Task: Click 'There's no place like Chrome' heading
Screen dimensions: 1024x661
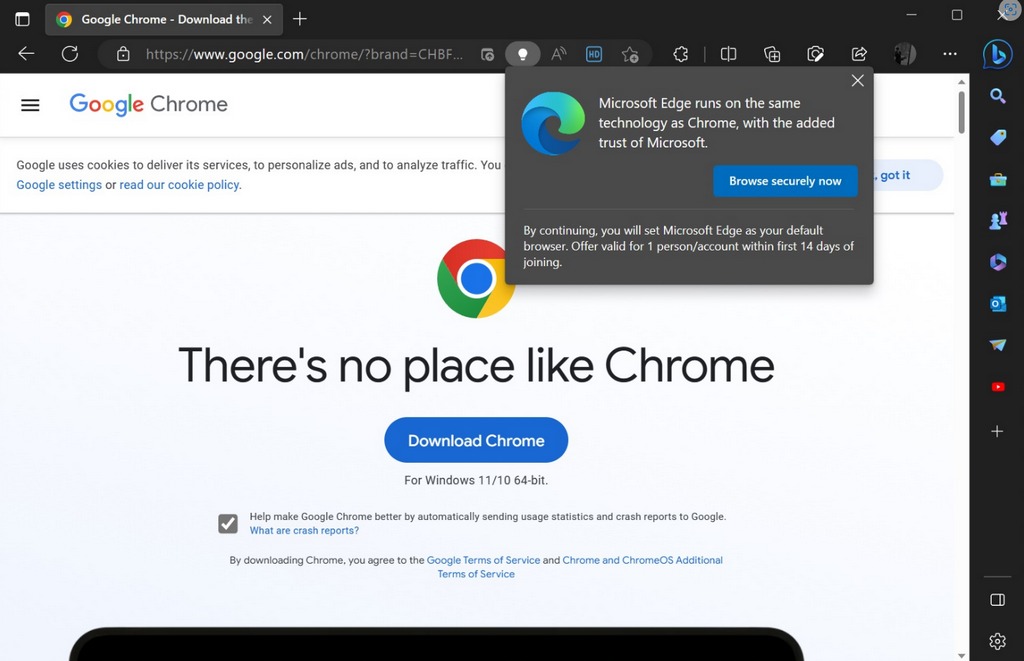Action: [476, 365]
